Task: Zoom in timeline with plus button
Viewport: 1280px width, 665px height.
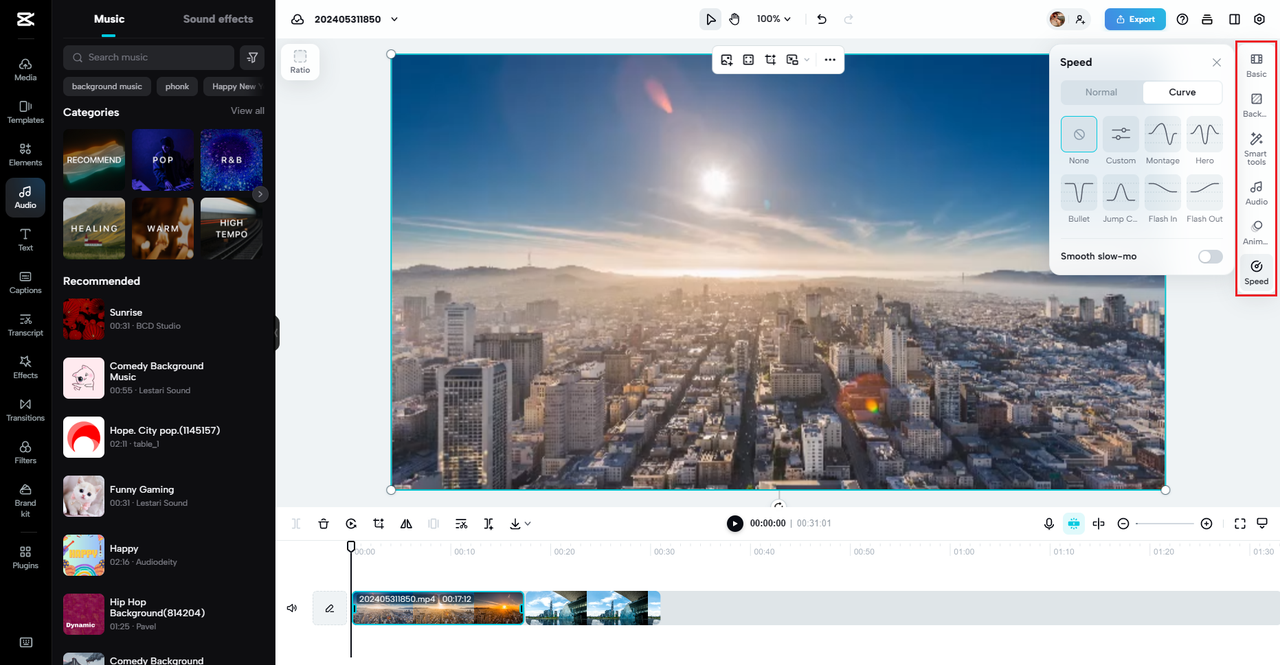Action: [1206, 524]
